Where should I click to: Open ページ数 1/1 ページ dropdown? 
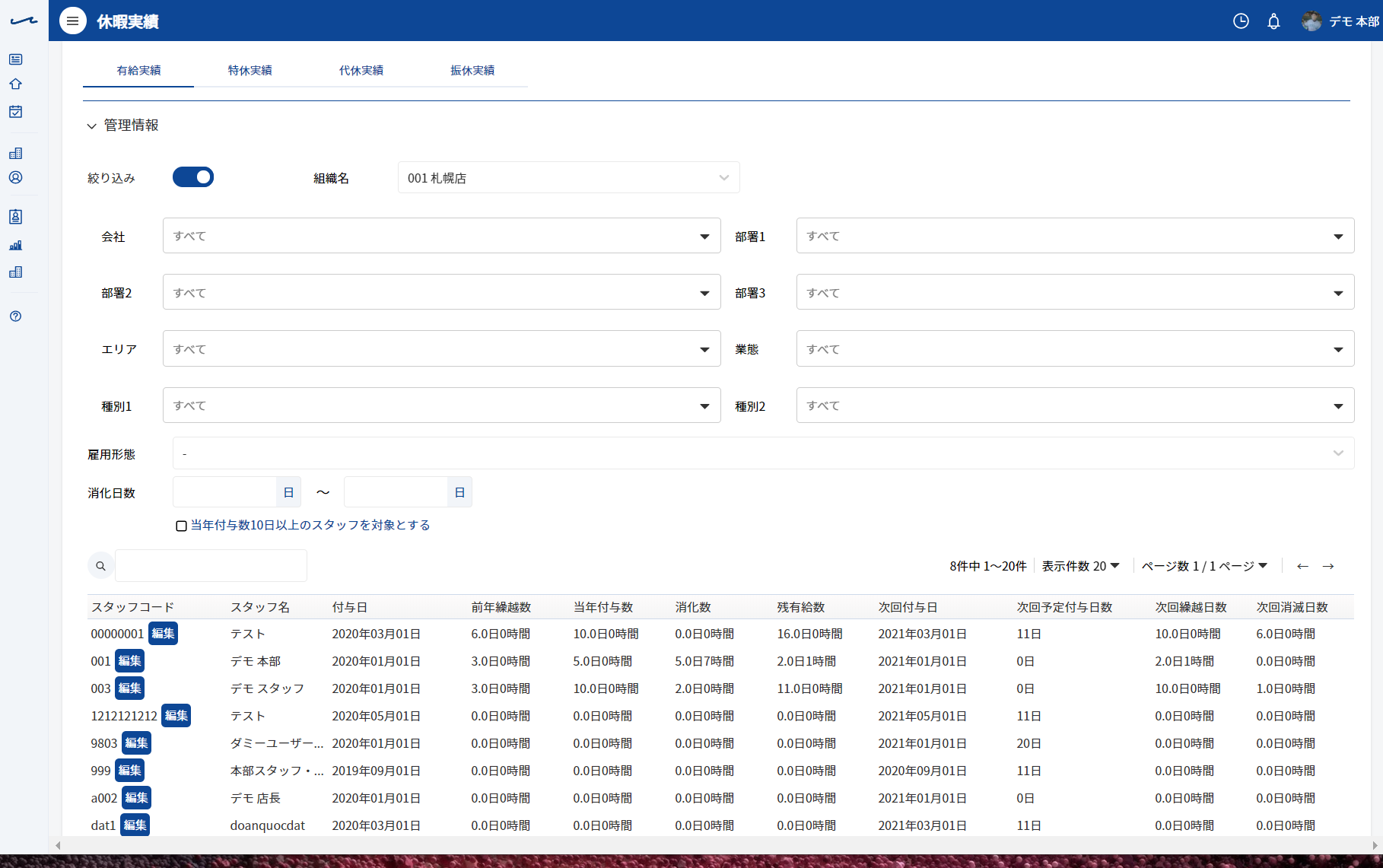point(1204,566)
